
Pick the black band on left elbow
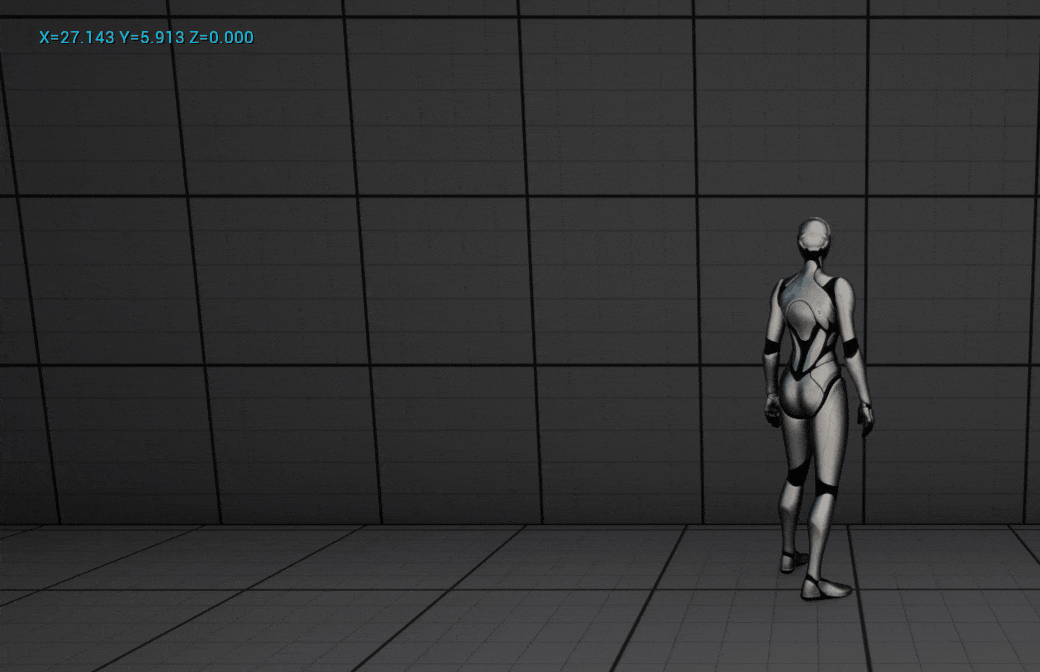point(771,347)
